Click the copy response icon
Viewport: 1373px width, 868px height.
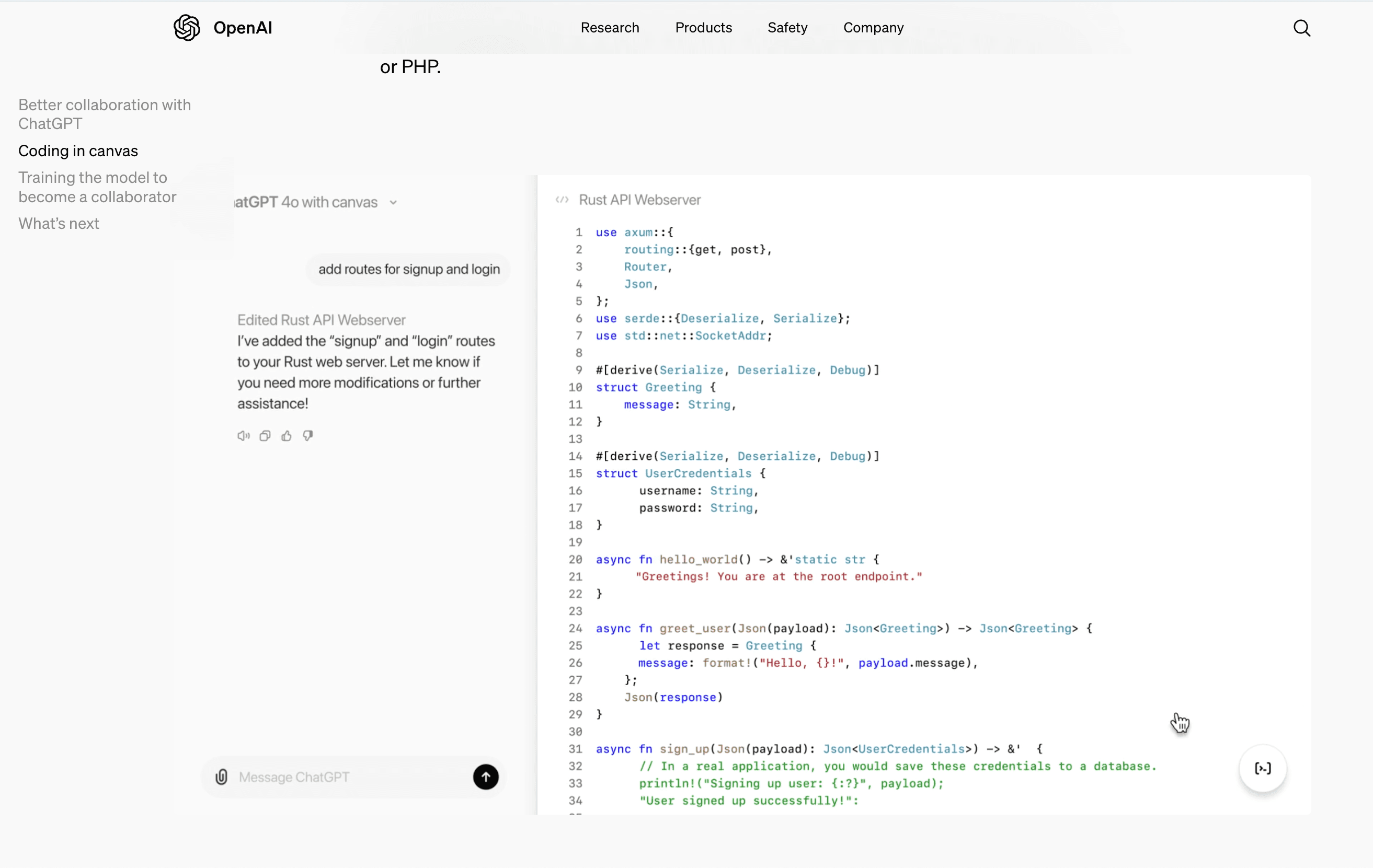[265, 436]
